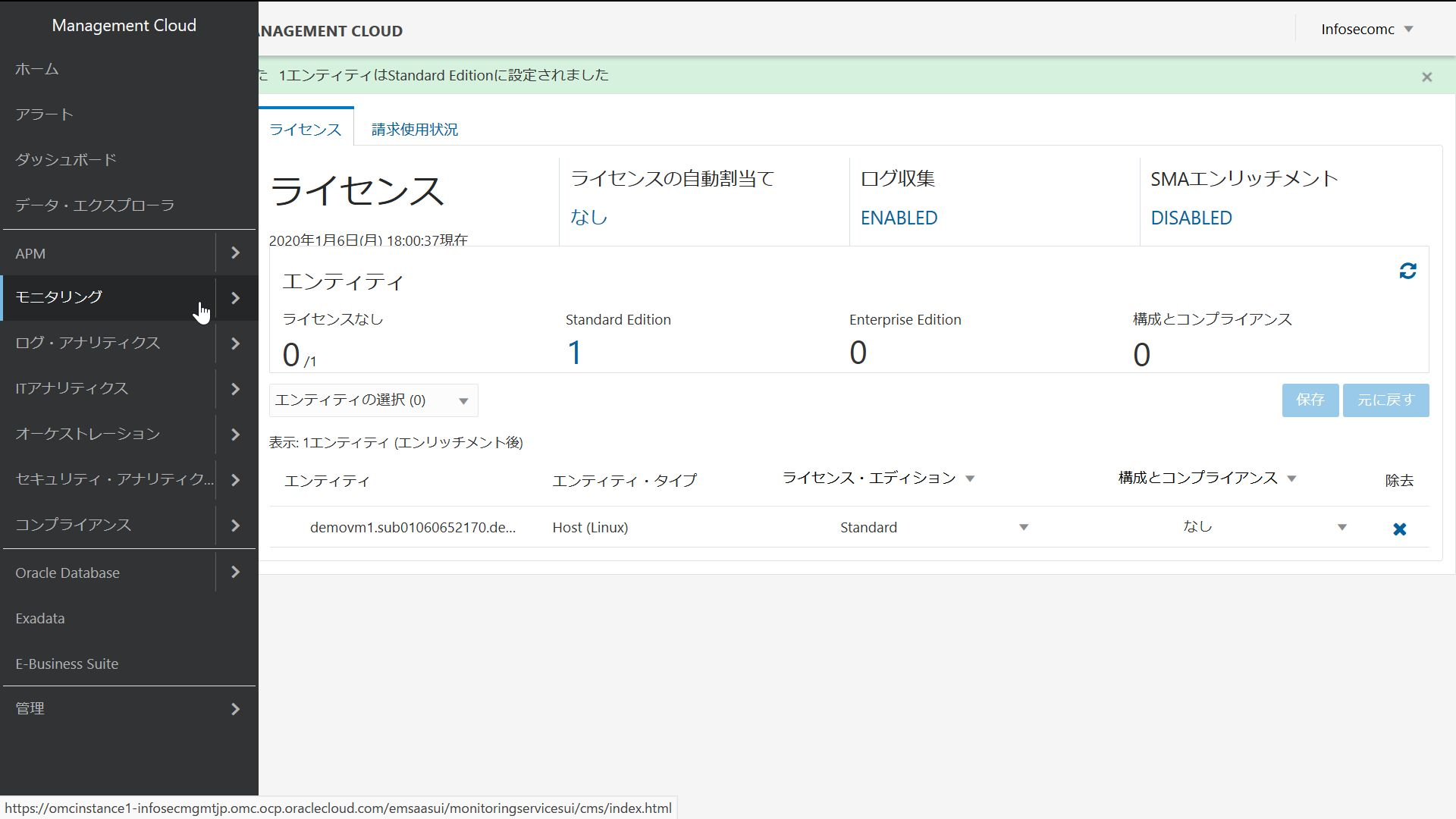Click the 元に戻す button
The width and height of the screenshot is (1456, 819).
coord(1385,400)
